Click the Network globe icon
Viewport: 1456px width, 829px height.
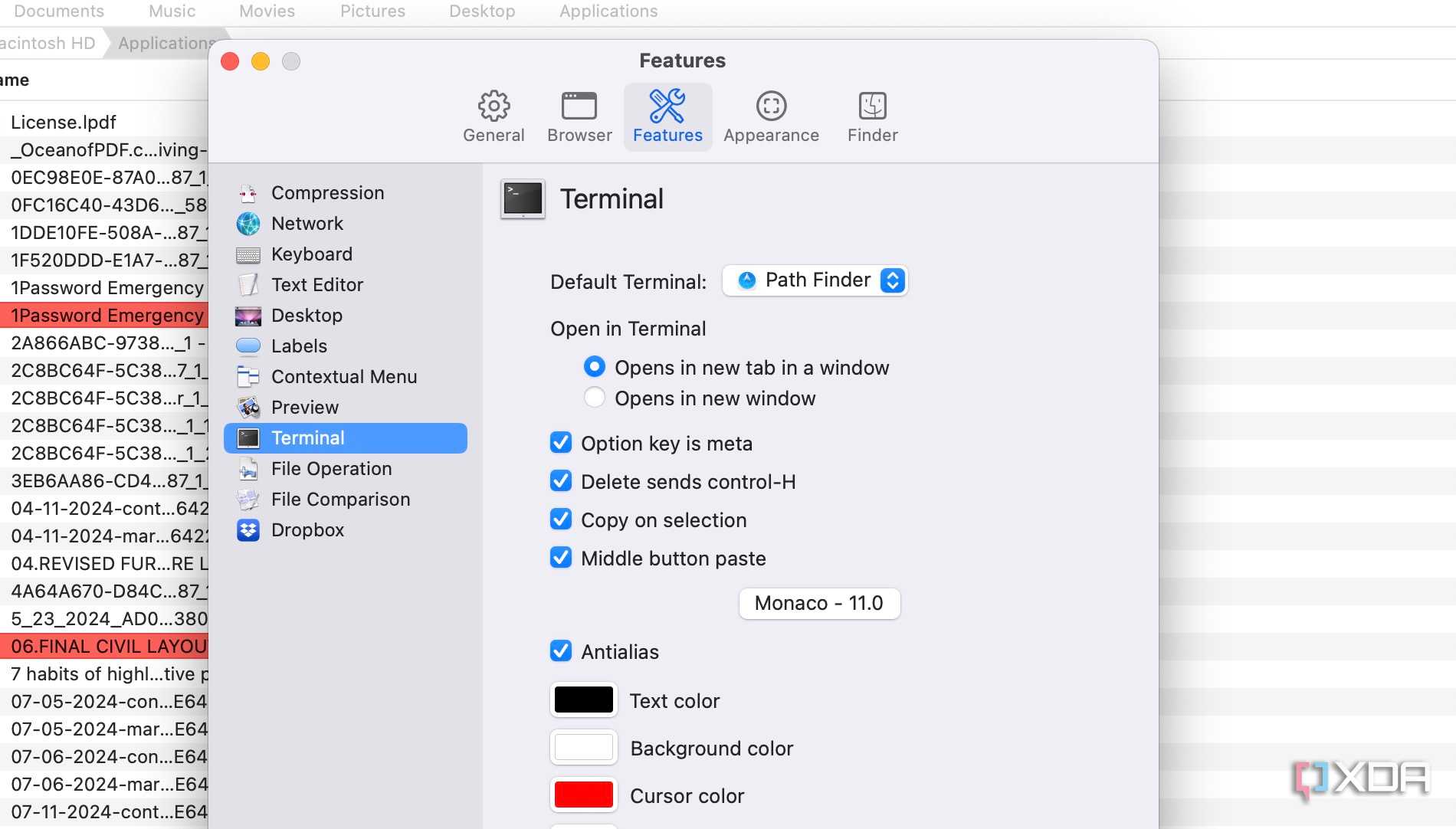point(248,224)
